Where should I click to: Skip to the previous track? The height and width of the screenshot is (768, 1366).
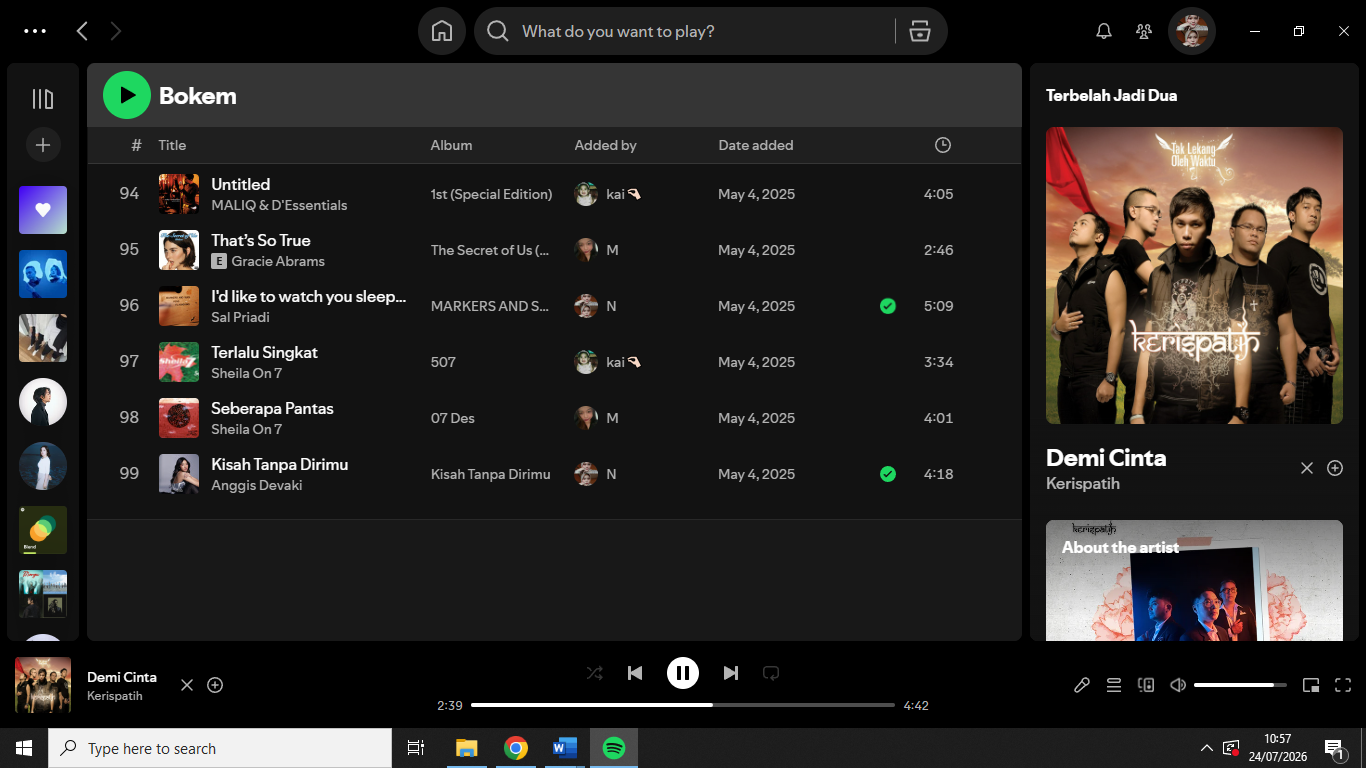635,673
